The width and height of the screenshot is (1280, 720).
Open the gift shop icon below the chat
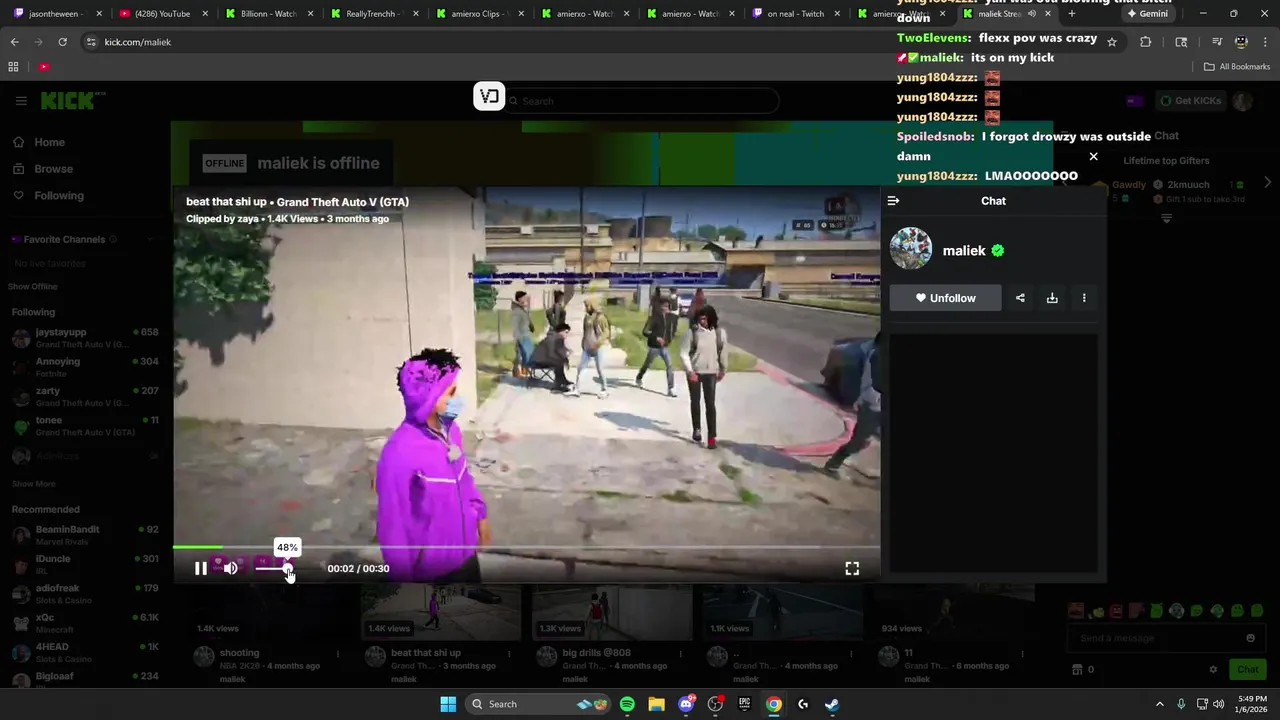(x=1077, y=670)
